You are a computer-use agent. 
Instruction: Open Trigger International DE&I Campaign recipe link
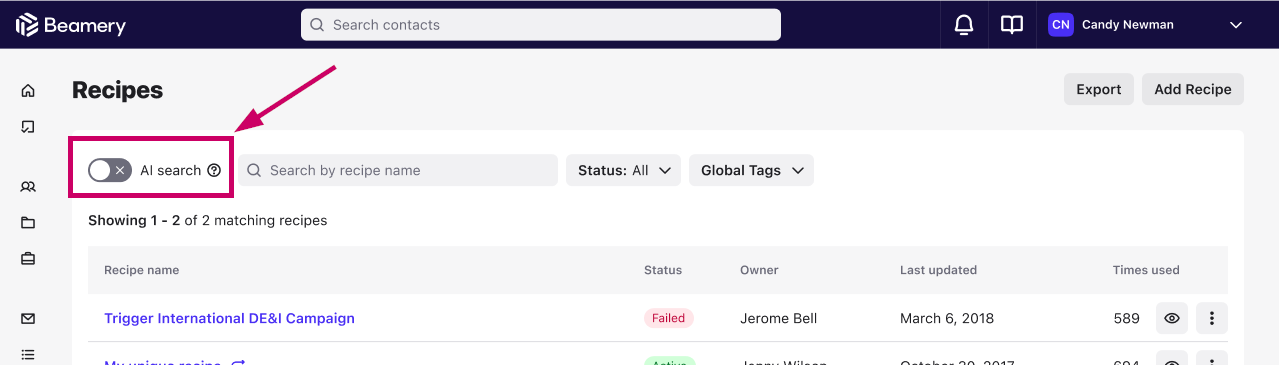click(229, 318)
